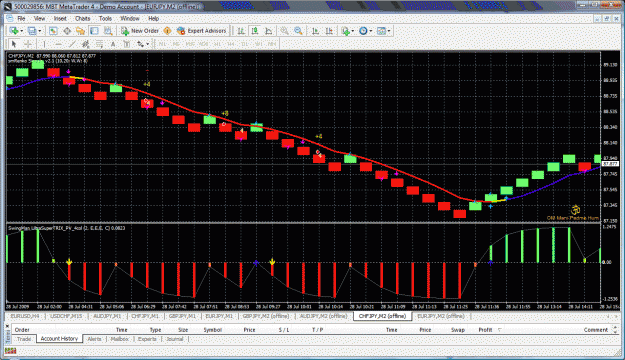Screen dimensions: 625x360
Task: Expand the Periods dropdown arrow
Action: tap(371, 31)
